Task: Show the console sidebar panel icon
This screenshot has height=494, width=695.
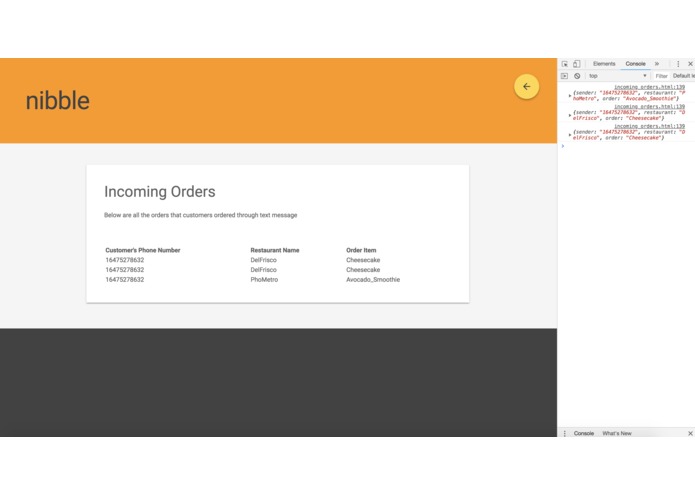Action: coord(564,76)
